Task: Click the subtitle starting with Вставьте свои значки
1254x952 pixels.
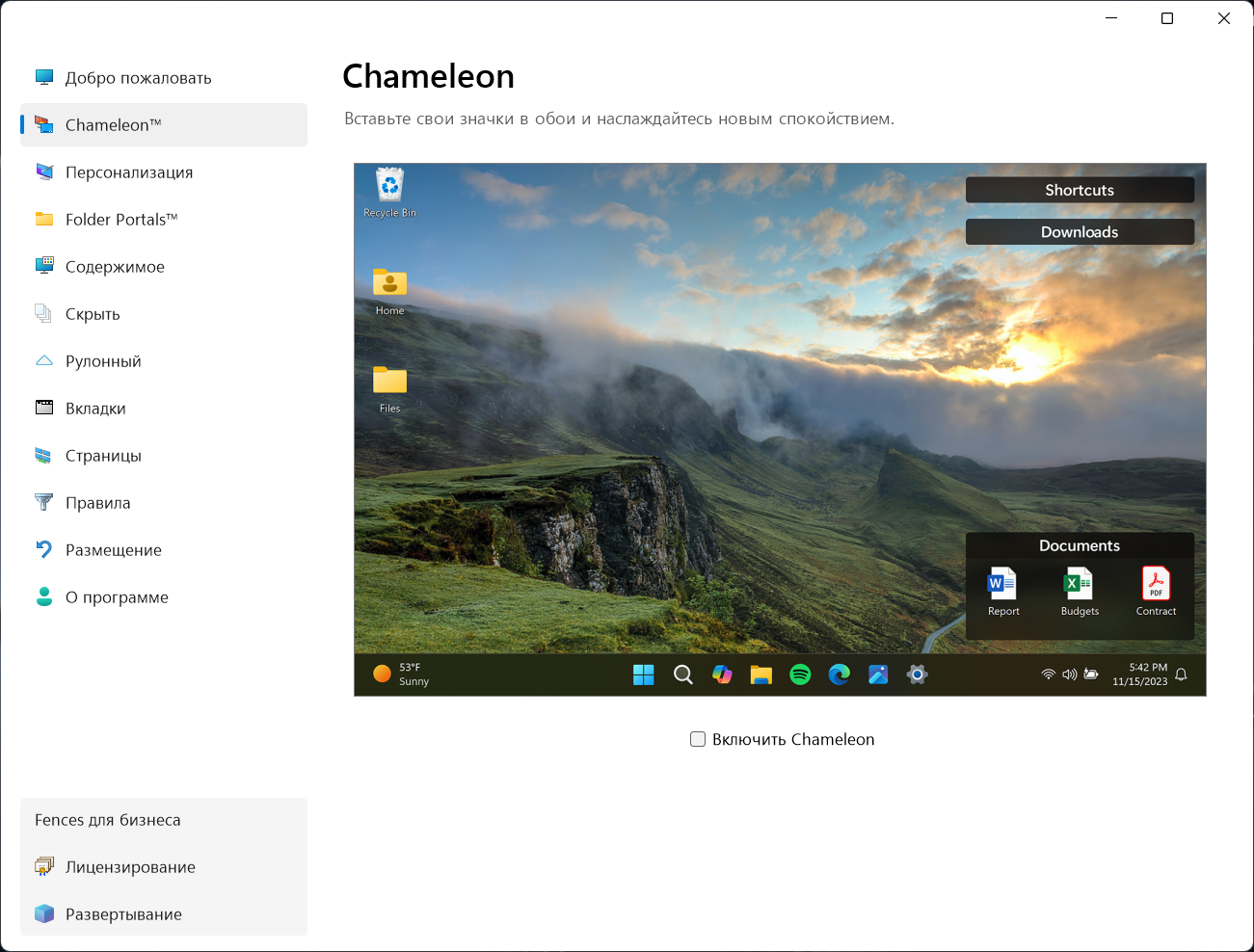Action: tap(620, 119)
